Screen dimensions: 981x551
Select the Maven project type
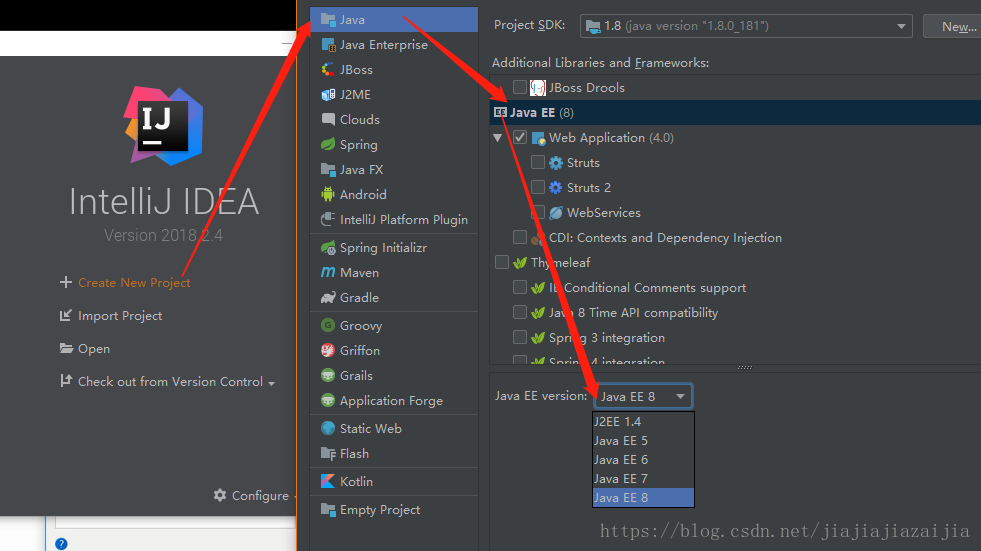[394, 273]
